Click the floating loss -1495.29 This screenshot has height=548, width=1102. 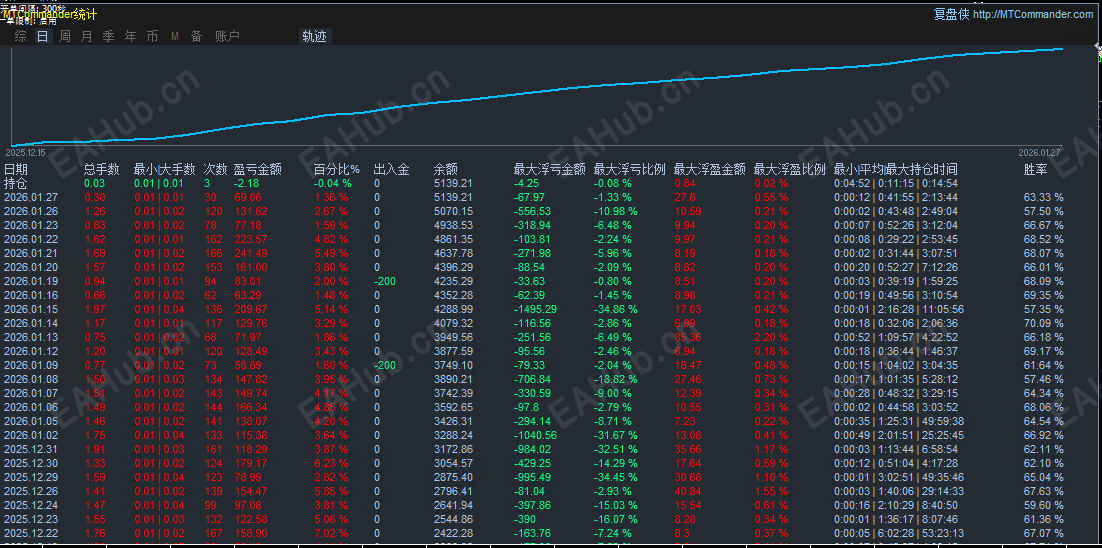[536, 308]
